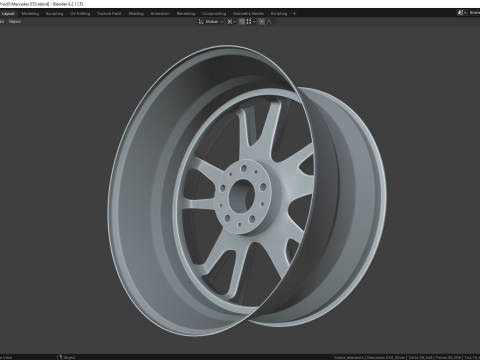The width and height of the screenshot is (480, 360).
Task: Toggle snapping magnet icon
Action: (242, 22)
